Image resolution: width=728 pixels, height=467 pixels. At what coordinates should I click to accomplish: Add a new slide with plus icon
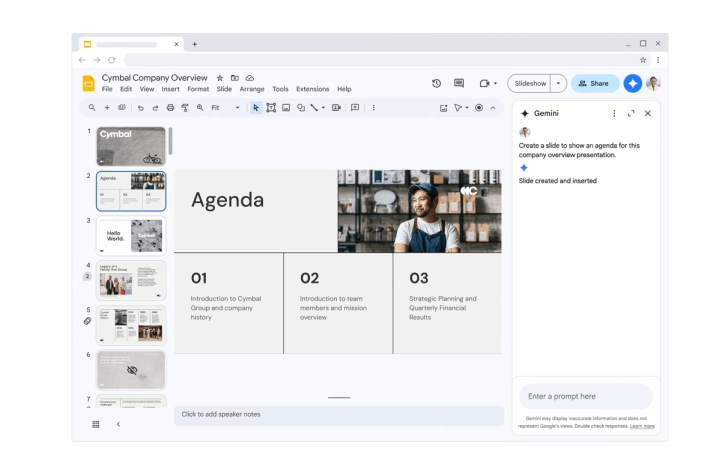pos(107,108)
